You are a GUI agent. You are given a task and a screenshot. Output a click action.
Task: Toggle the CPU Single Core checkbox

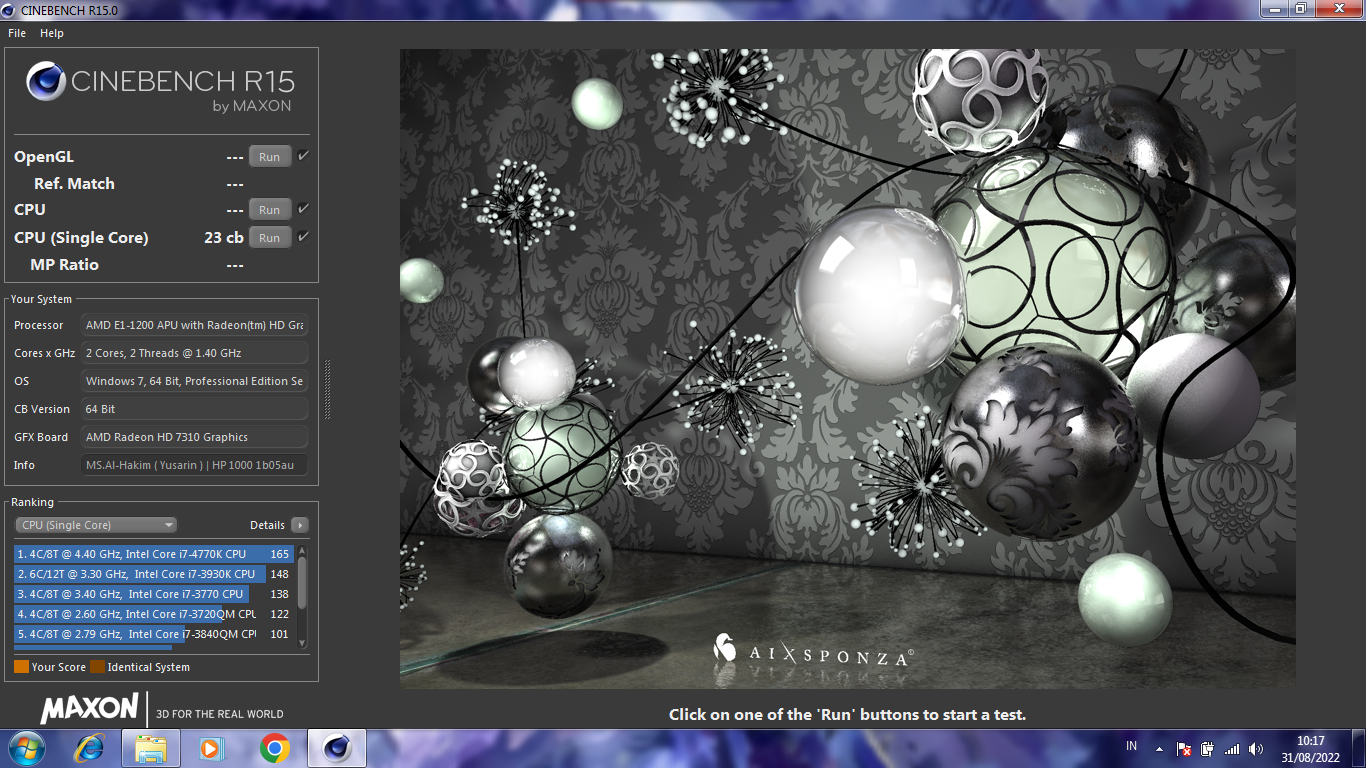(303, 237)
